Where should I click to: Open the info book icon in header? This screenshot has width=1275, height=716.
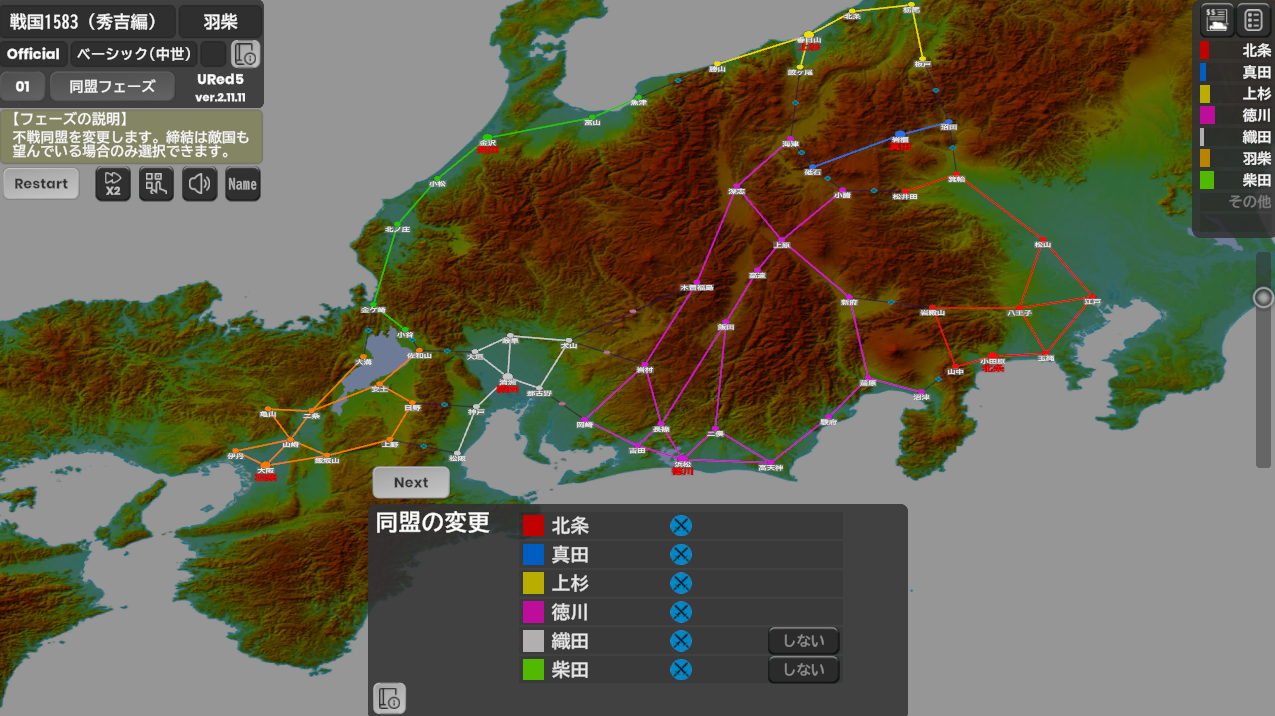point(245,54)
